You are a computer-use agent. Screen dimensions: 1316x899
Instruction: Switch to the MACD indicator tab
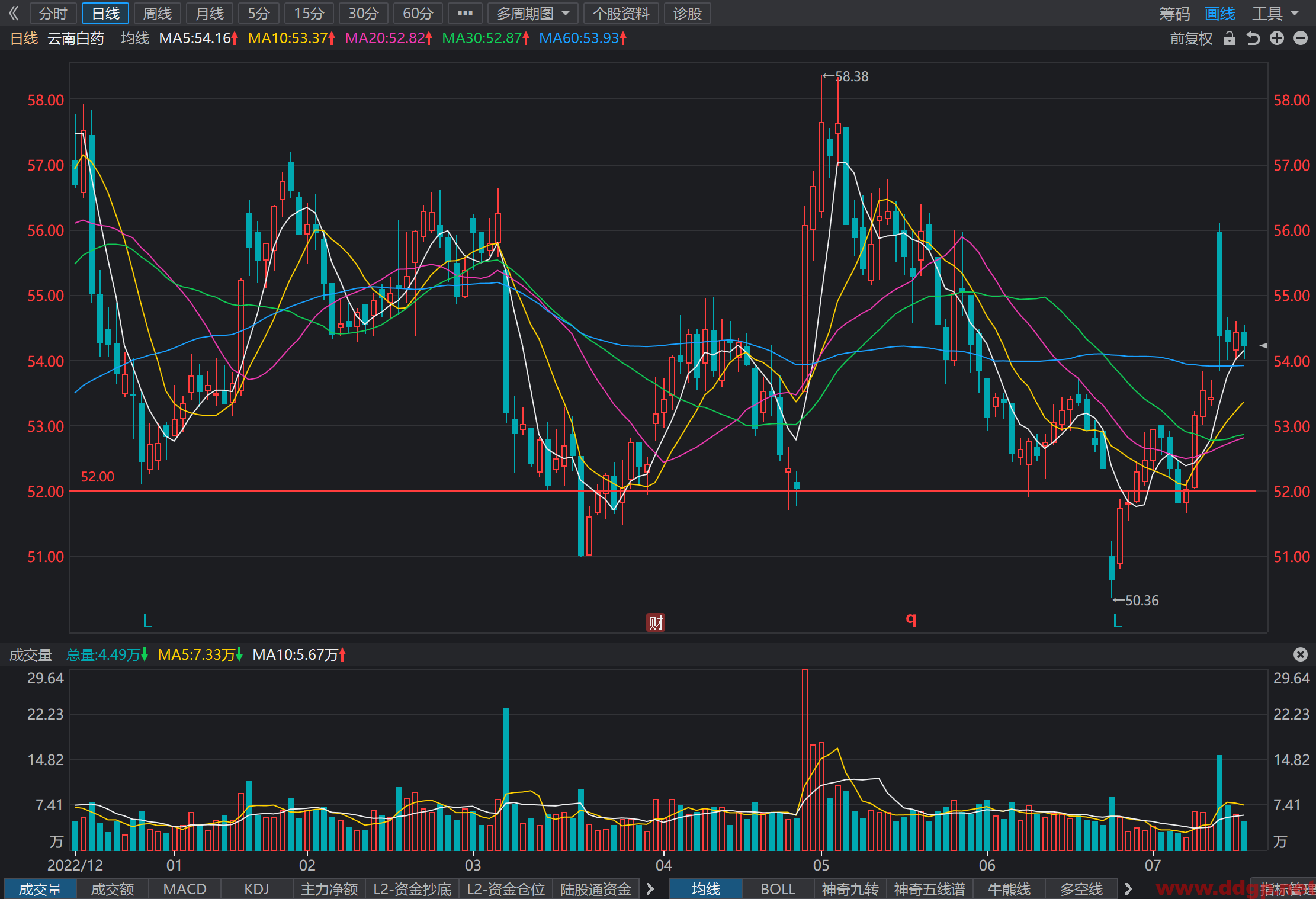(x=185, y=889)
